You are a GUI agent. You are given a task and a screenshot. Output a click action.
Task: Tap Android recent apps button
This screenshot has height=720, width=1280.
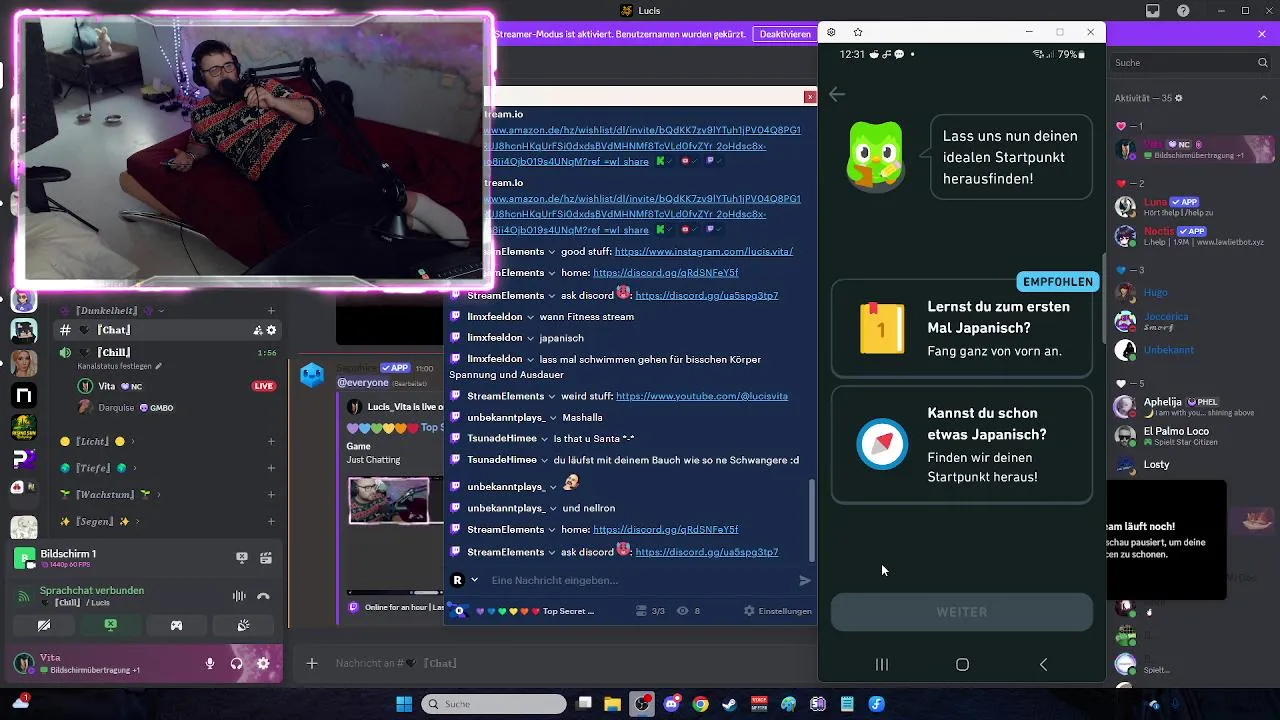tap(882, 665)
